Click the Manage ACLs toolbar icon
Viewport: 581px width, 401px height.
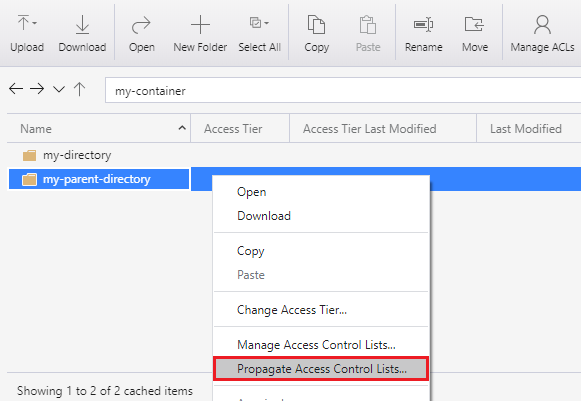pyautogui.click(x=542, y=24)
